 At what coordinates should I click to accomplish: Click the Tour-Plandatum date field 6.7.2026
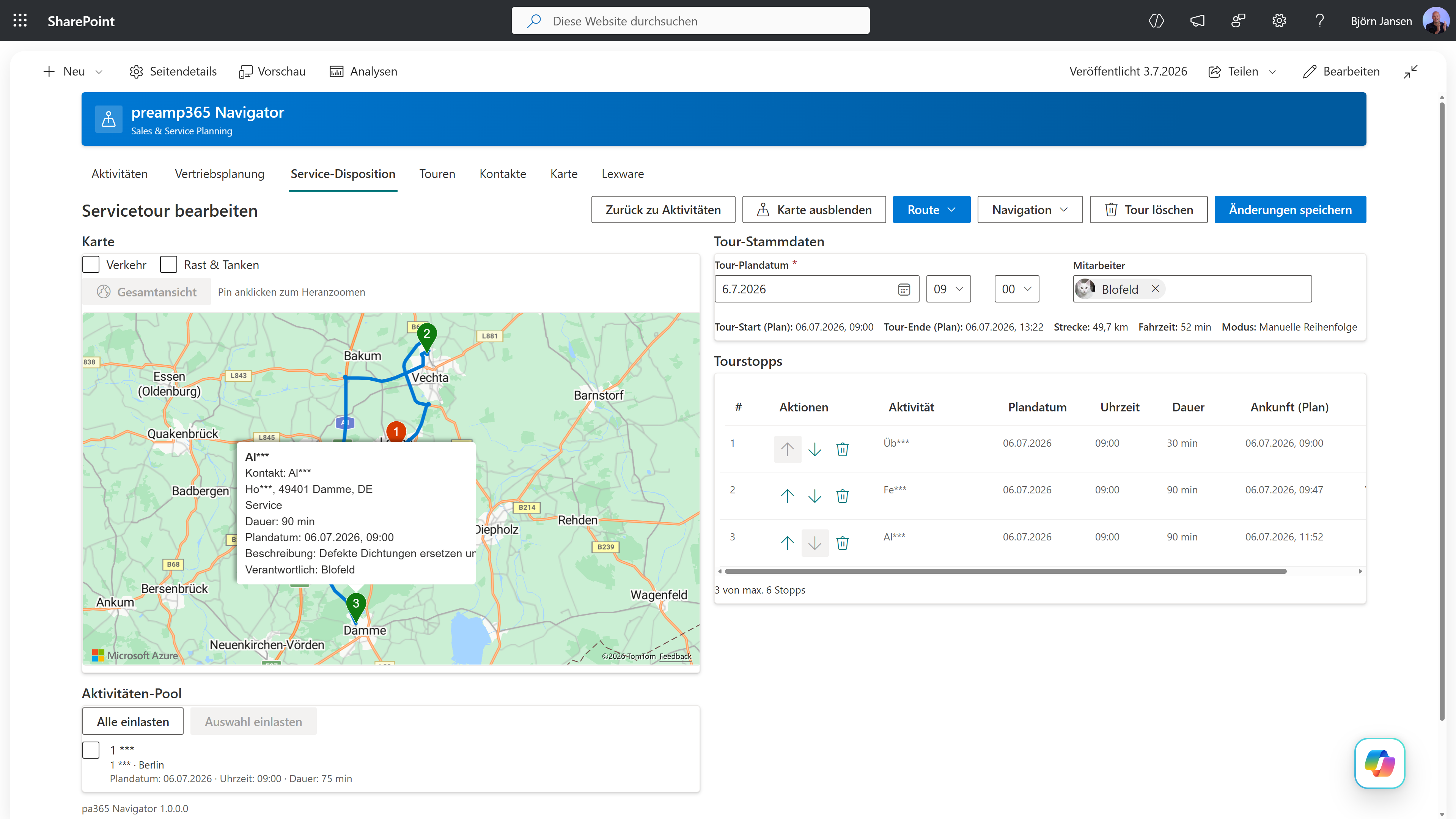pos(816,289)
